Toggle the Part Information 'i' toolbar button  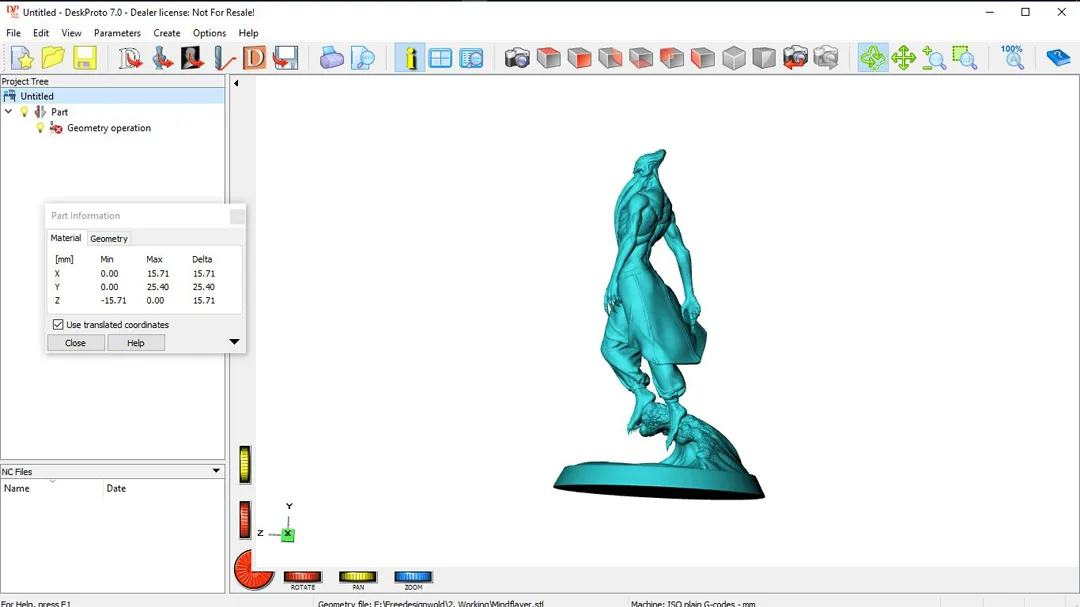pos(410,59)
